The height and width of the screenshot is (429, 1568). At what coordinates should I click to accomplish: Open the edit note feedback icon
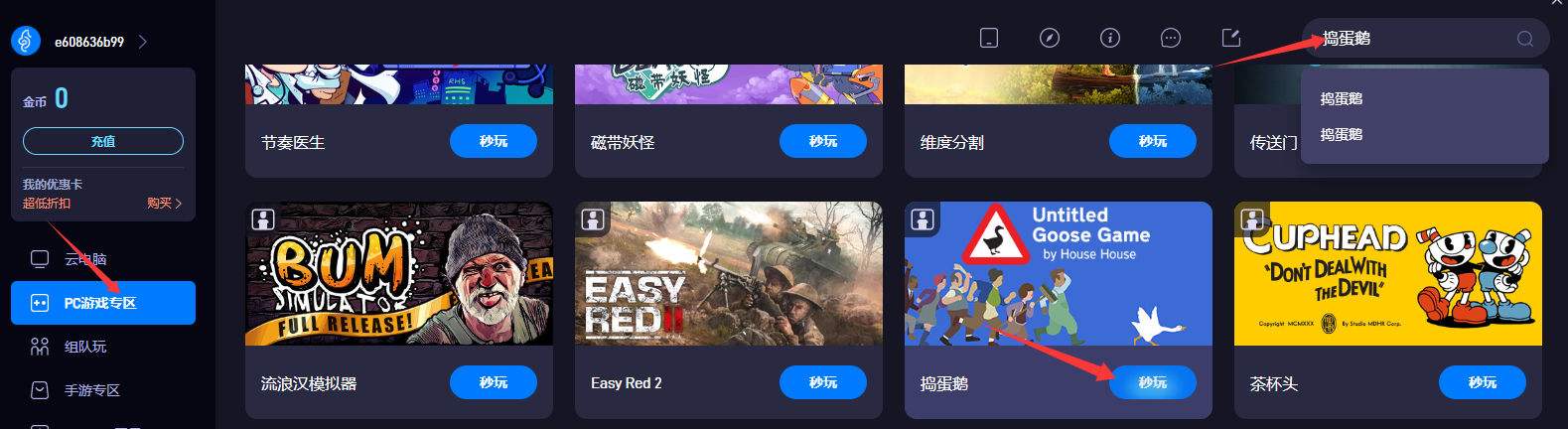[x=1231, y=38]
